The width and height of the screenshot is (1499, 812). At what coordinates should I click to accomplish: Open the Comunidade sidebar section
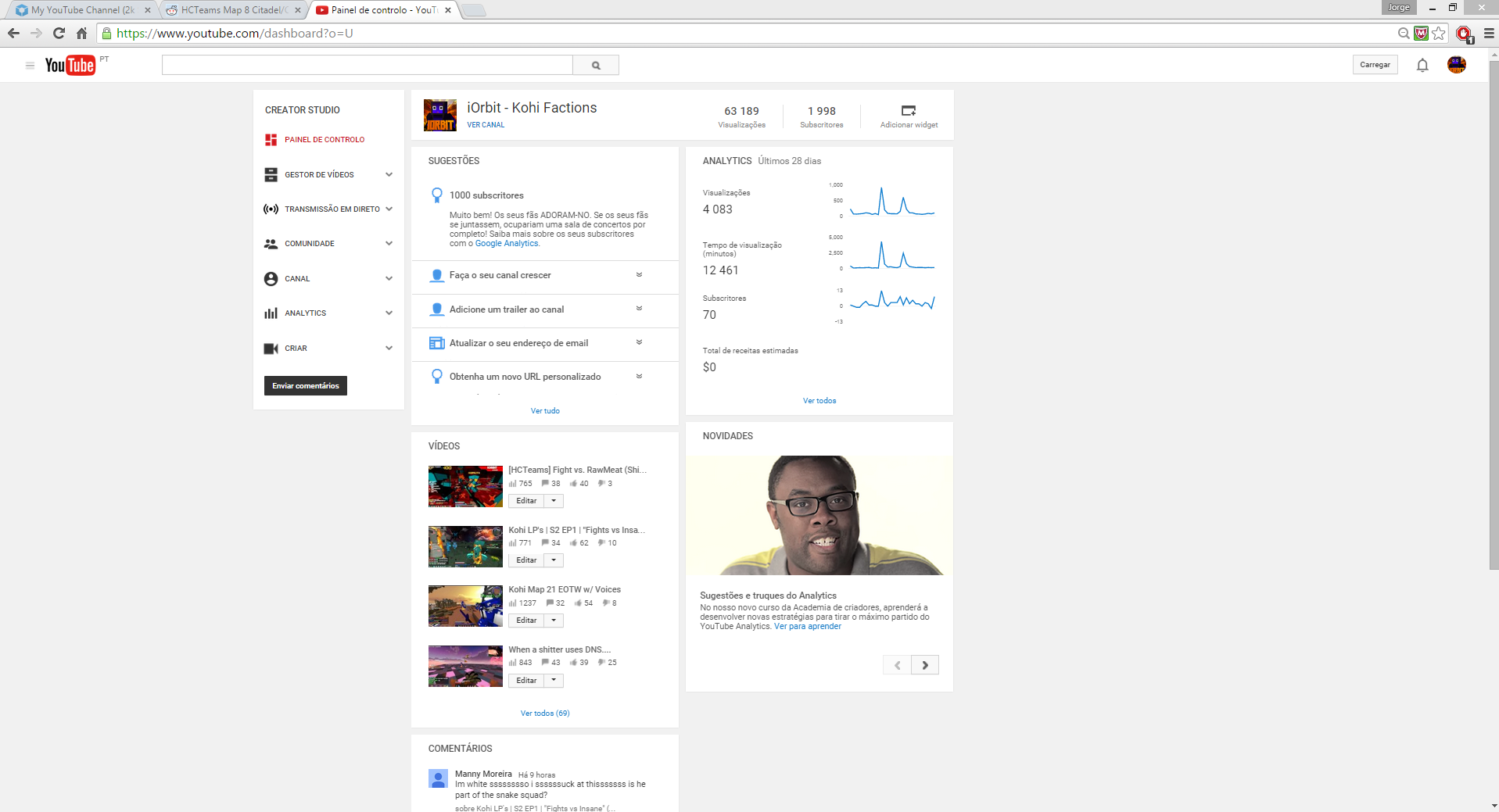pyautogui.click(x=310, y=244)
